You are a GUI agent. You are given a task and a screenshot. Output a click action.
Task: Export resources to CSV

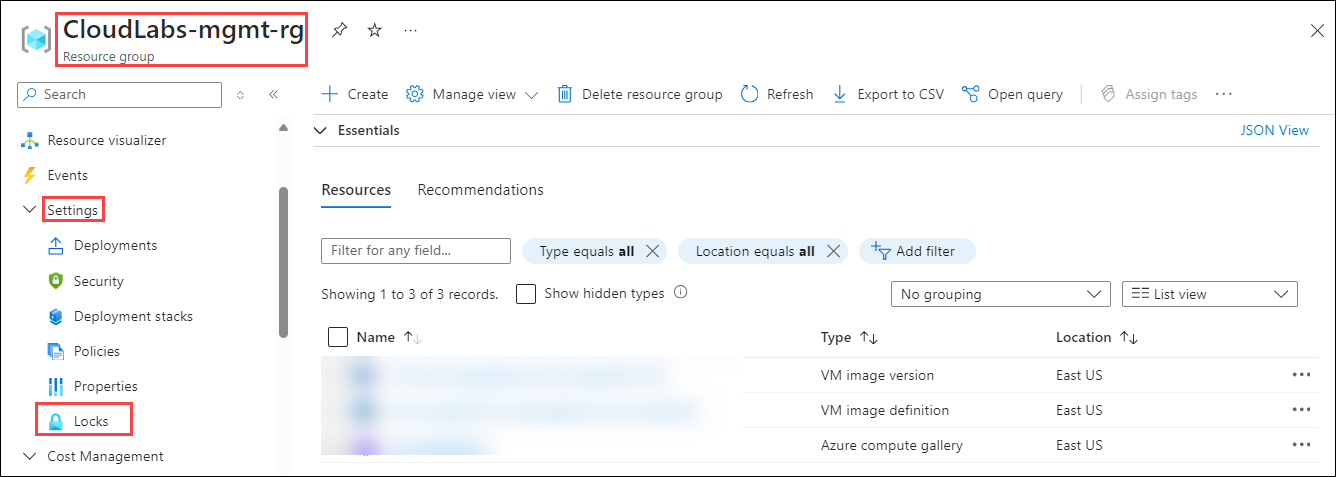[x=888, y=94]
